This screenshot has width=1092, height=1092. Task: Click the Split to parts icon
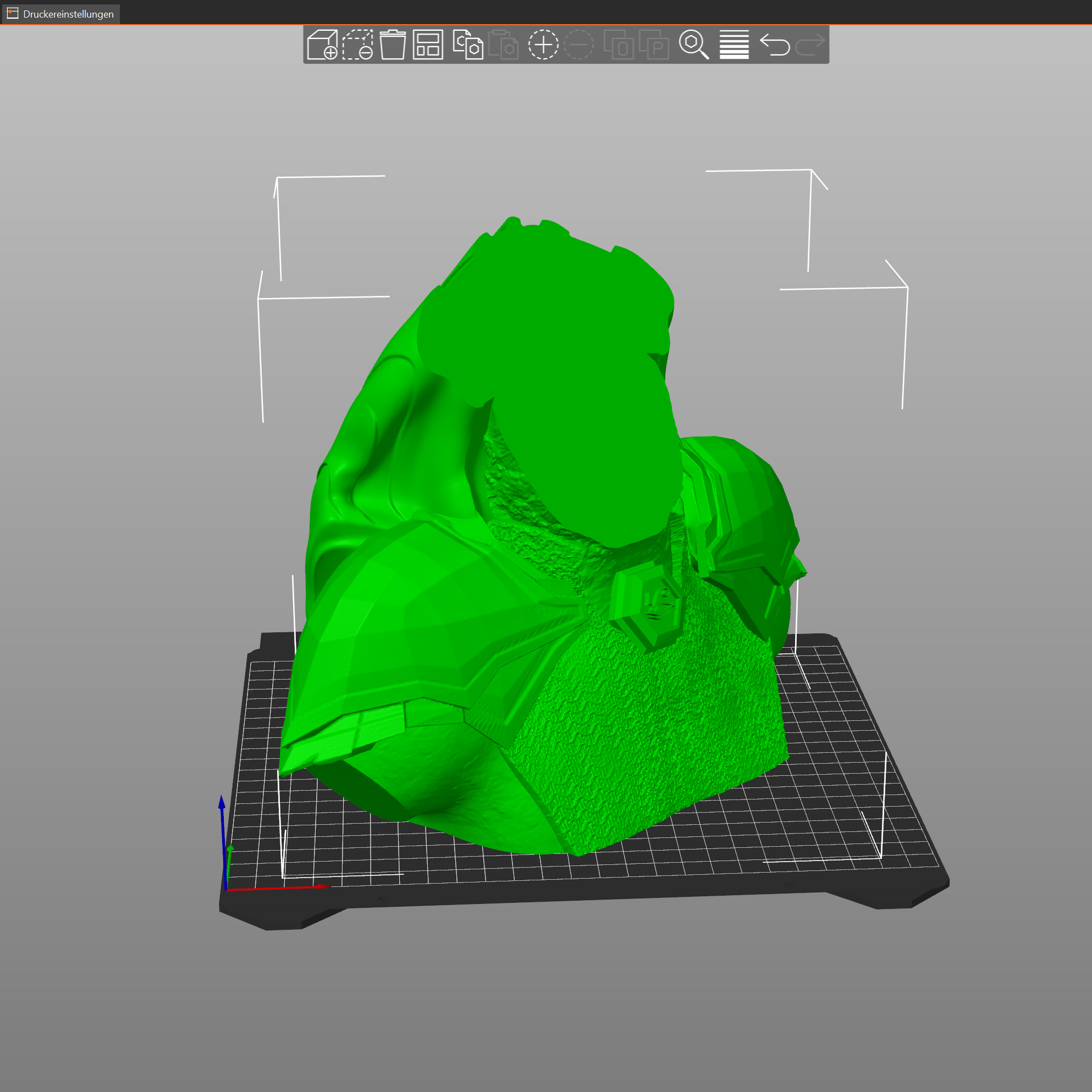[x=654, y=45]
